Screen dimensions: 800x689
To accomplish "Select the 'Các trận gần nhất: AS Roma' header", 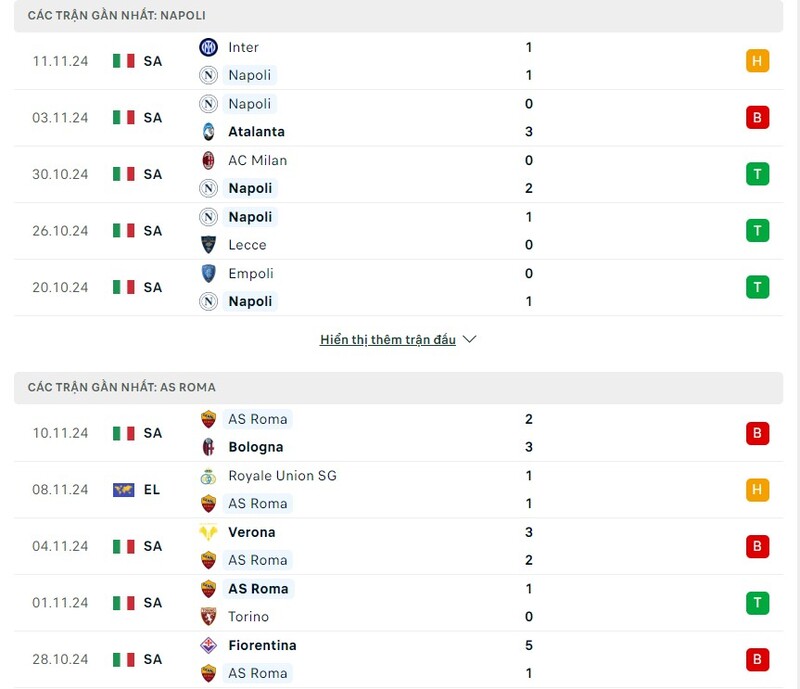I will click(x=122, y=387).
